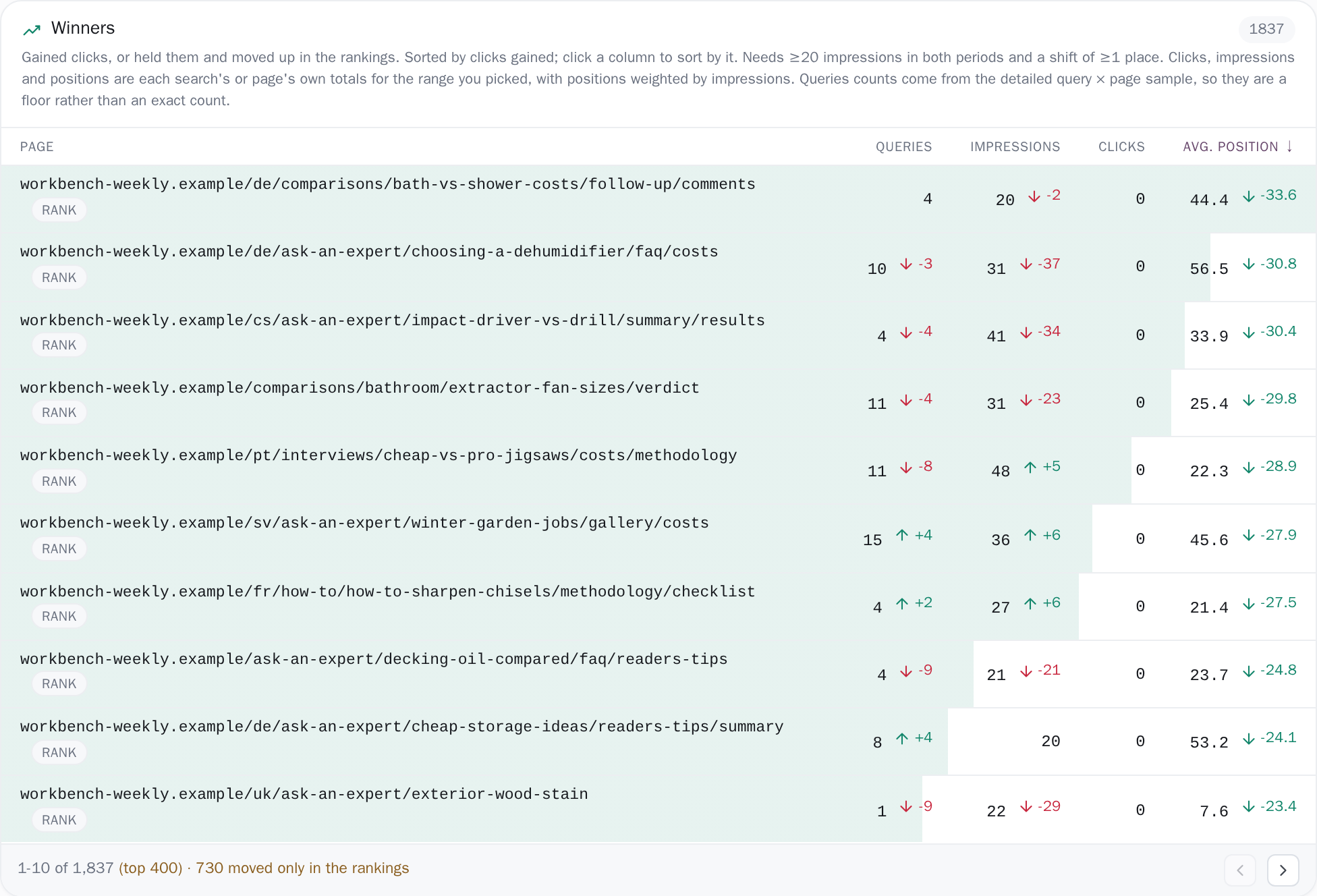
Task: Click the next page chevron button
Action: pos(1283,870)
